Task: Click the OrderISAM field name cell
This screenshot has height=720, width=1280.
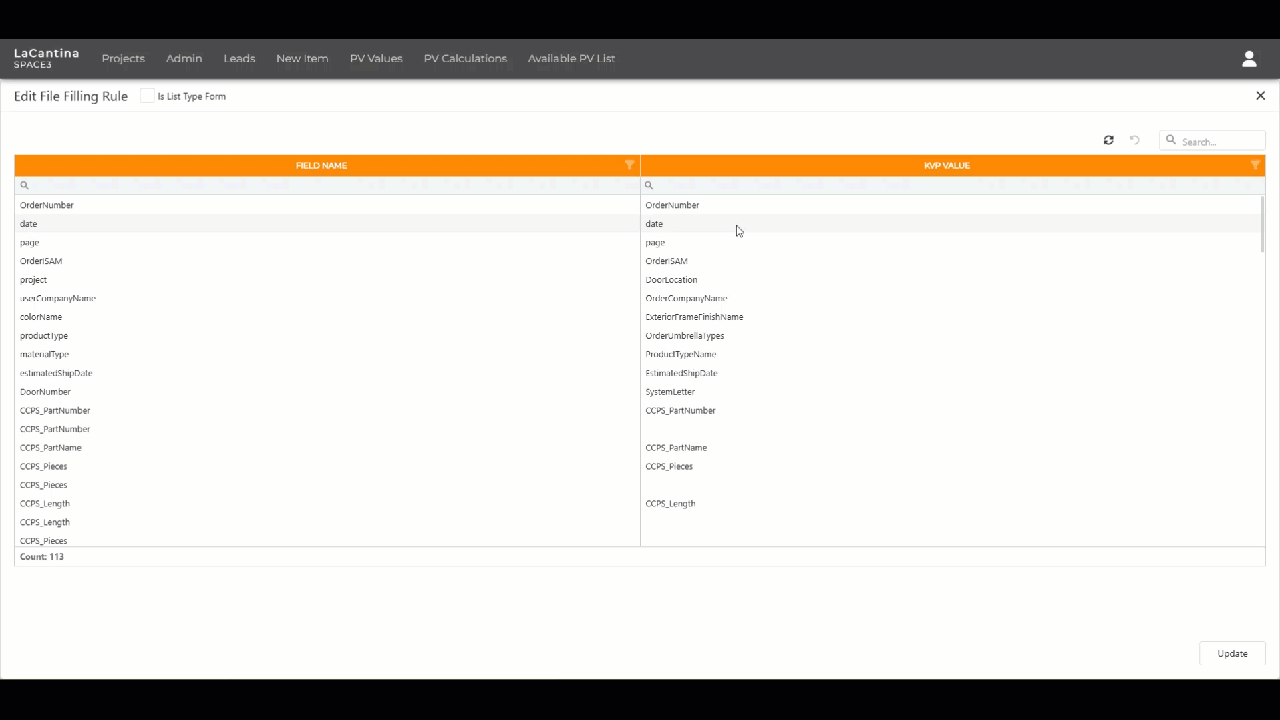Action: point(327,261)
